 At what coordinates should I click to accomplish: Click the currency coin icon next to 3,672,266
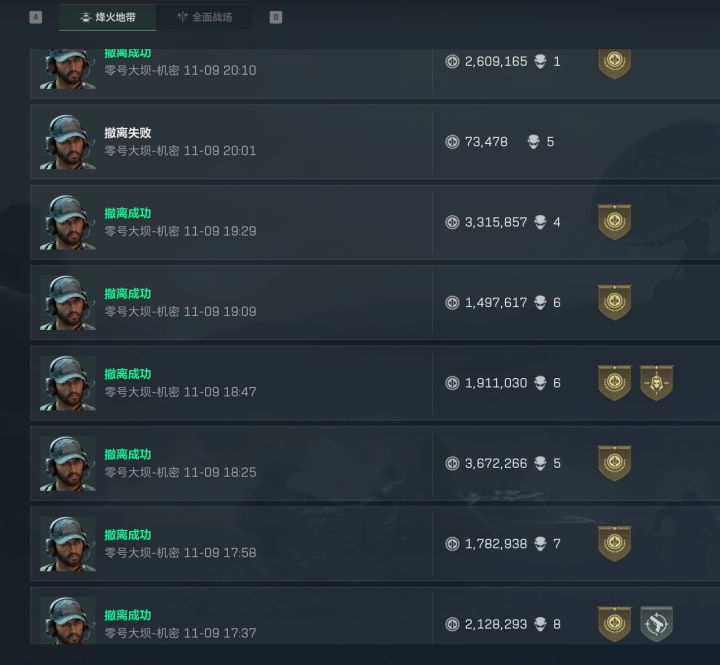[x=452, y=463]
